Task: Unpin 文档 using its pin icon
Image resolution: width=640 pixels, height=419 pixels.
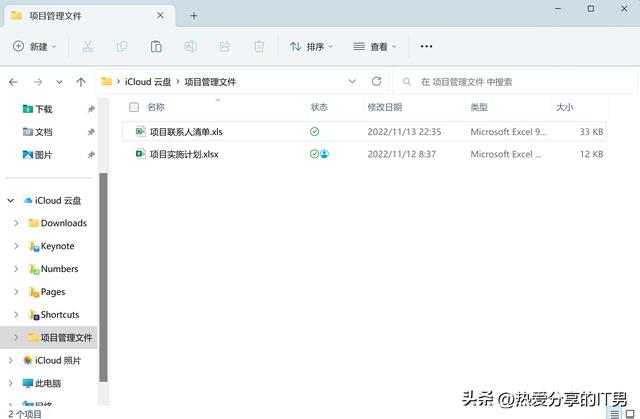Action: (91, 132)
